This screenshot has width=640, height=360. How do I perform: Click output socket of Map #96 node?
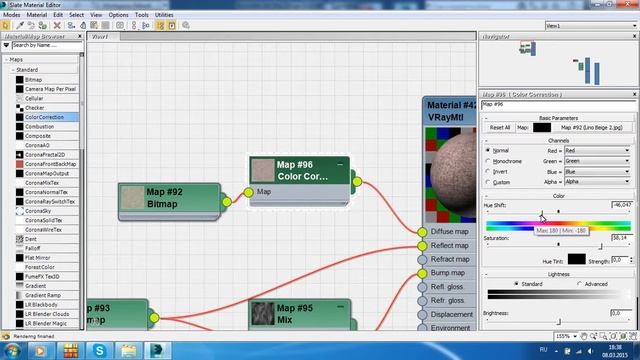(357, 182)
